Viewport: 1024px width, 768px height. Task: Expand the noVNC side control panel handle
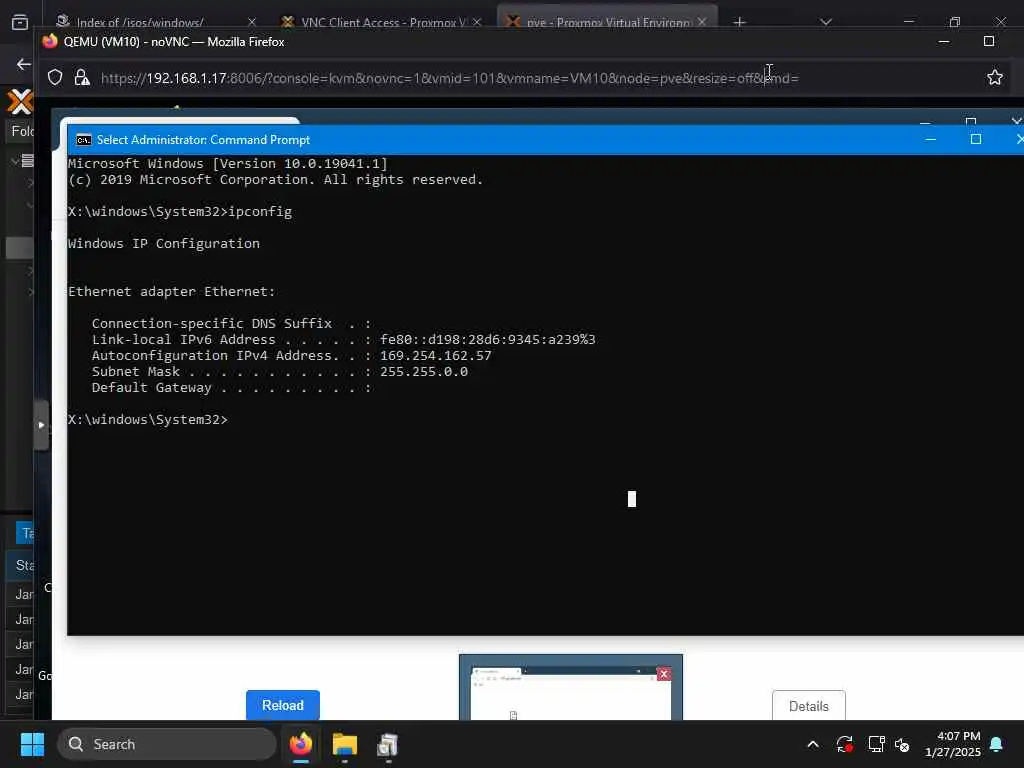41,425
